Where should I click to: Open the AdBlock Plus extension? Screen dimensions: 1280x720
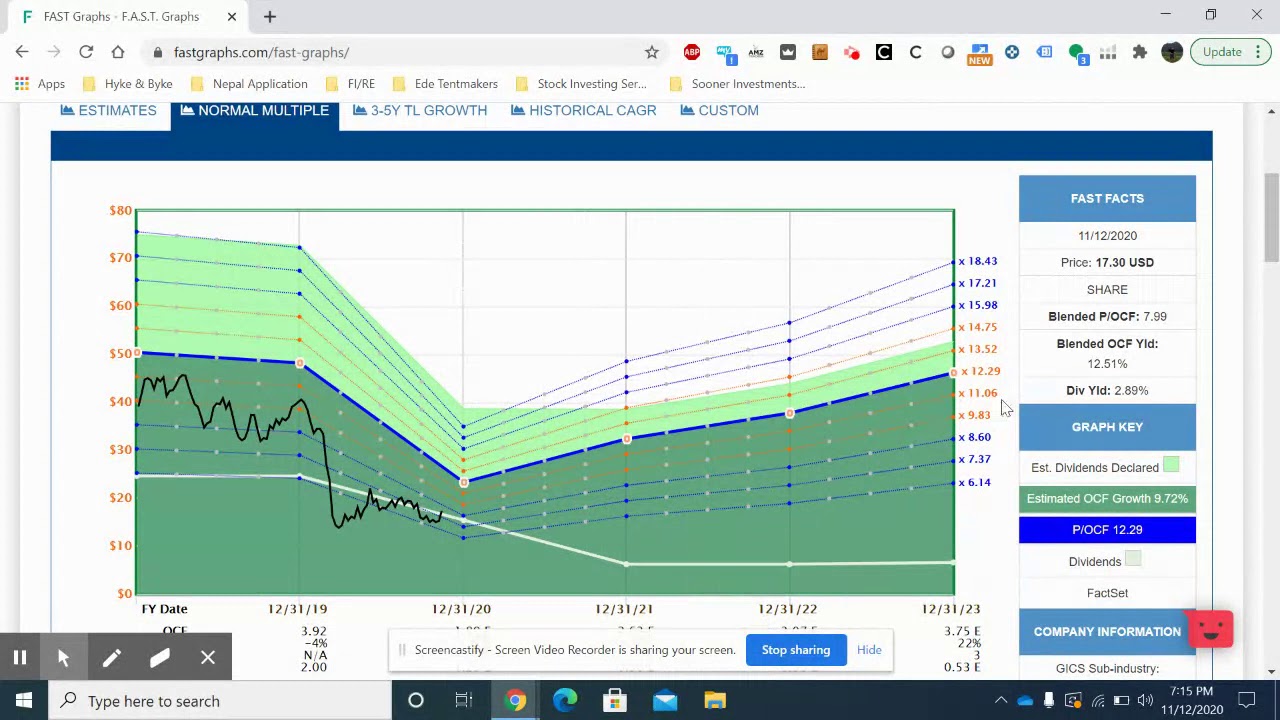click(692, 52)
